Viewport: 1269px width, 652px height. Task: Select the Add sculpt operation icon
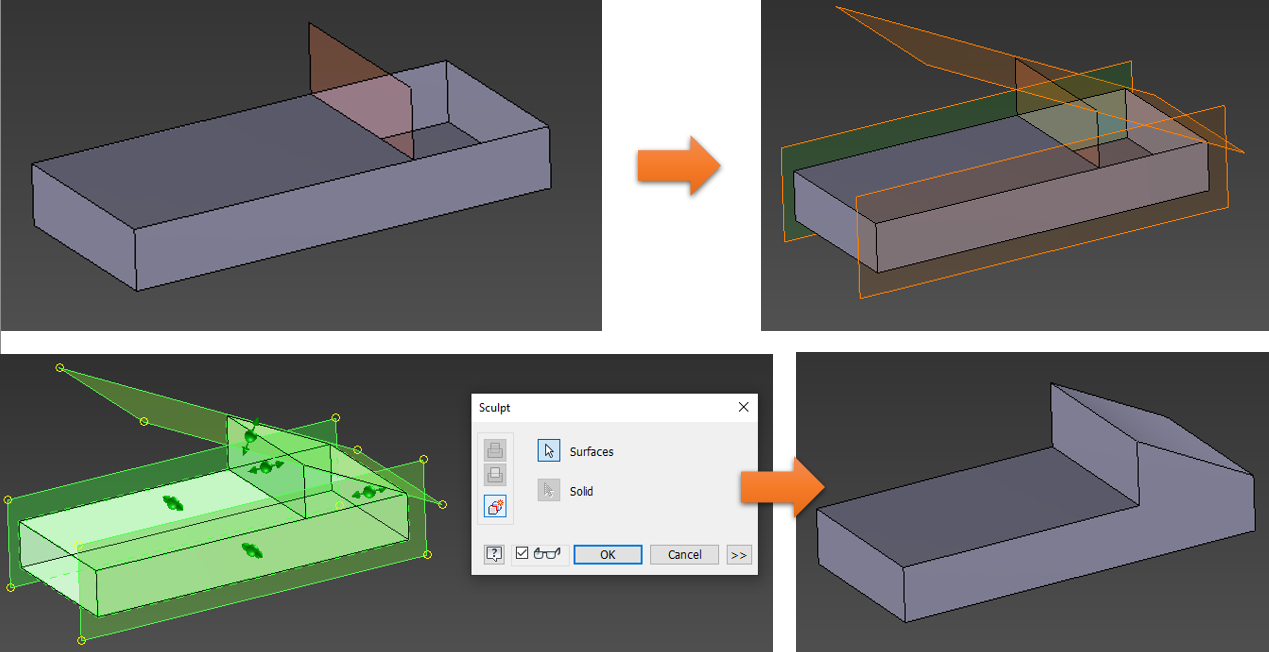coord(495,451)
